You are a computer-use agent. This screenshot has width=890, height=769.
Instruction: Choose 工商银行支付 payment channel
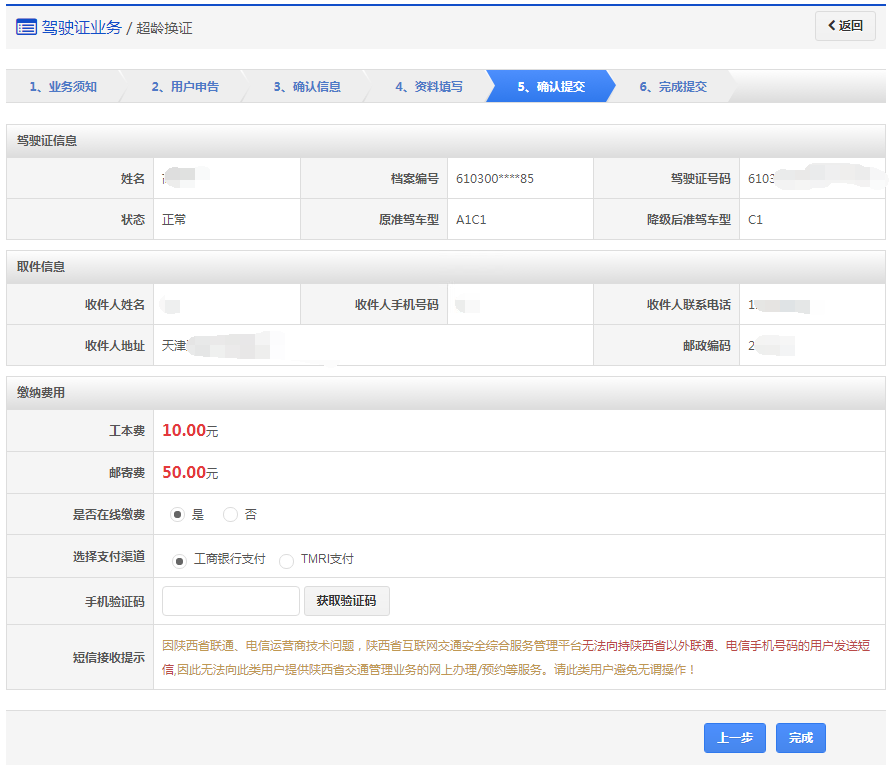pos(180,561)
